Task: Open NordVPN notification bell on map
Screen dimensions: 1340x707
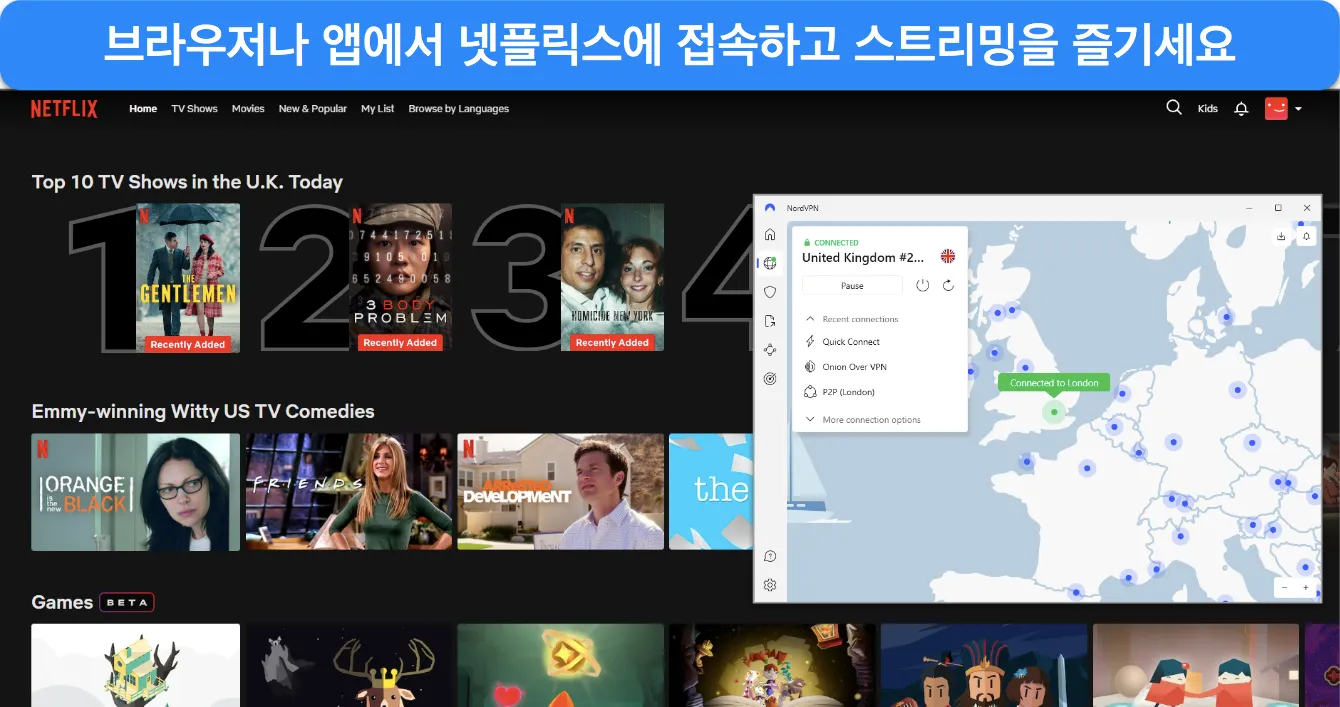Action: tap(1306, 237)
